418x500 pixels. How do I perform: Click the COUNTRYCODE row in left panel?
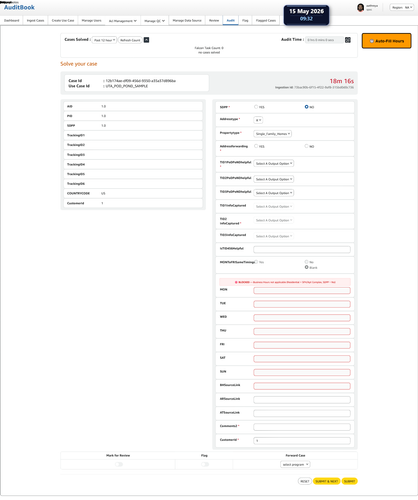pos(133,193)
